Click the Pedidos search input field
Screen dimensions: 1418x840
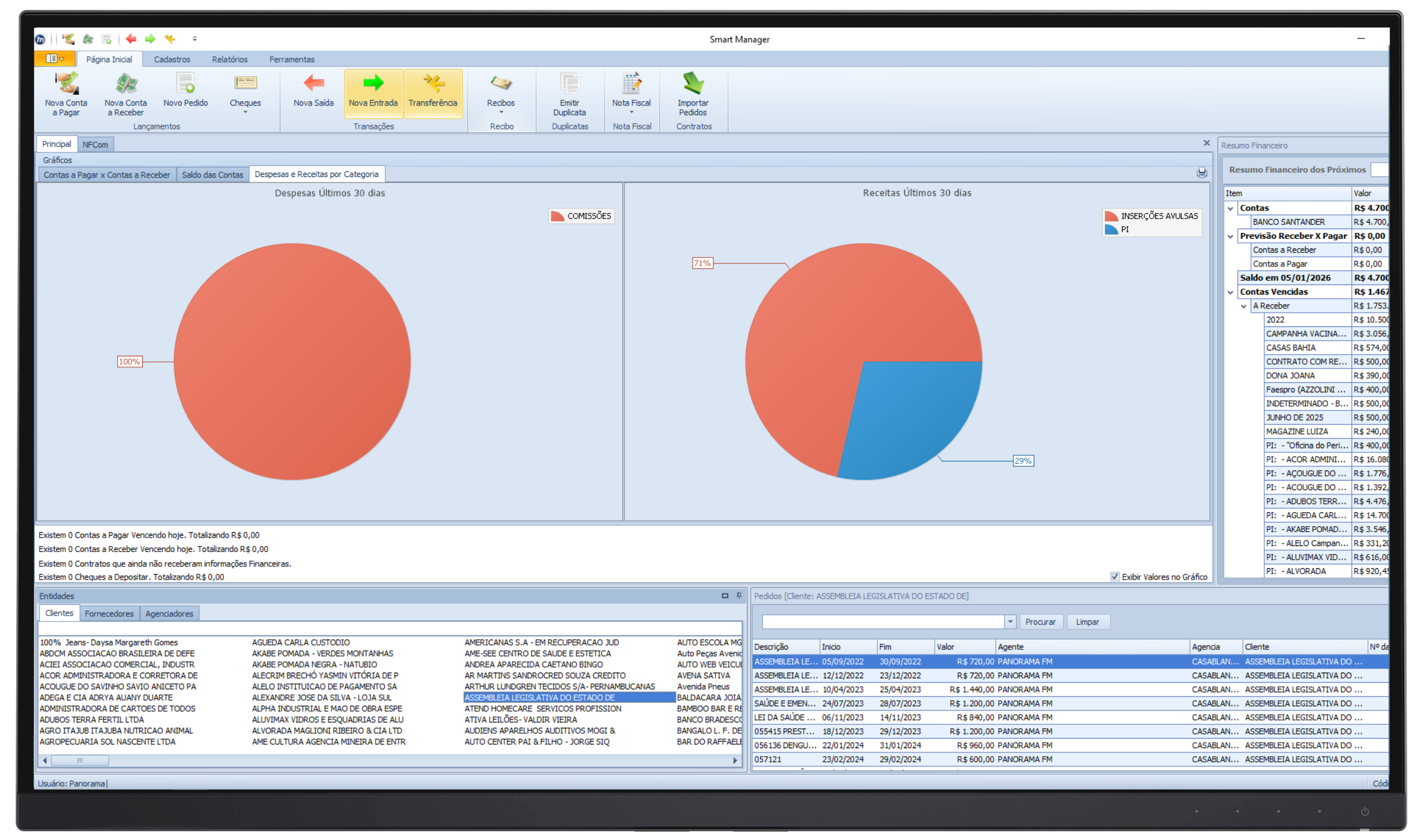(x=883, y=622)
